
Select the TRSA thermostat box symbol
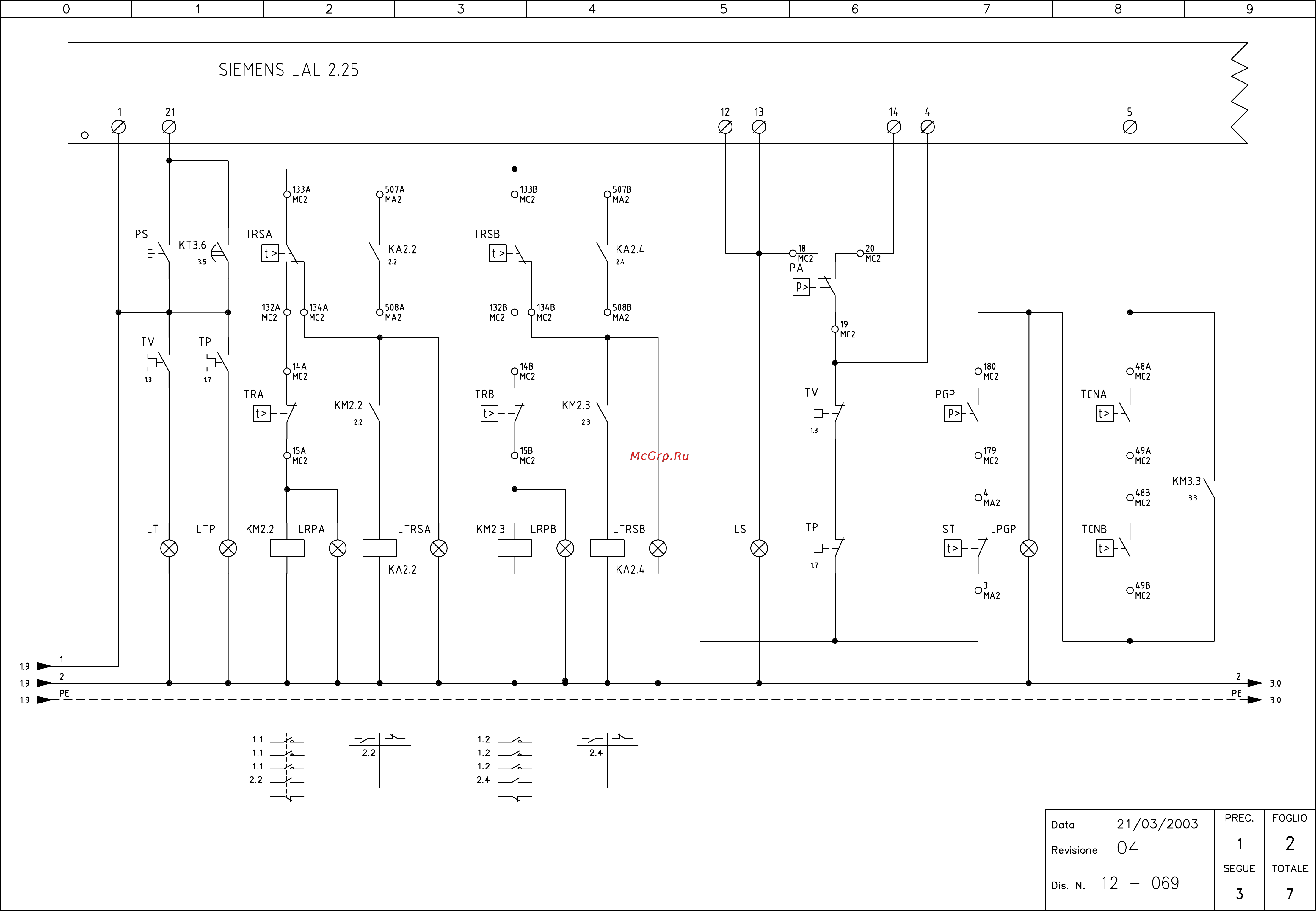270,253
